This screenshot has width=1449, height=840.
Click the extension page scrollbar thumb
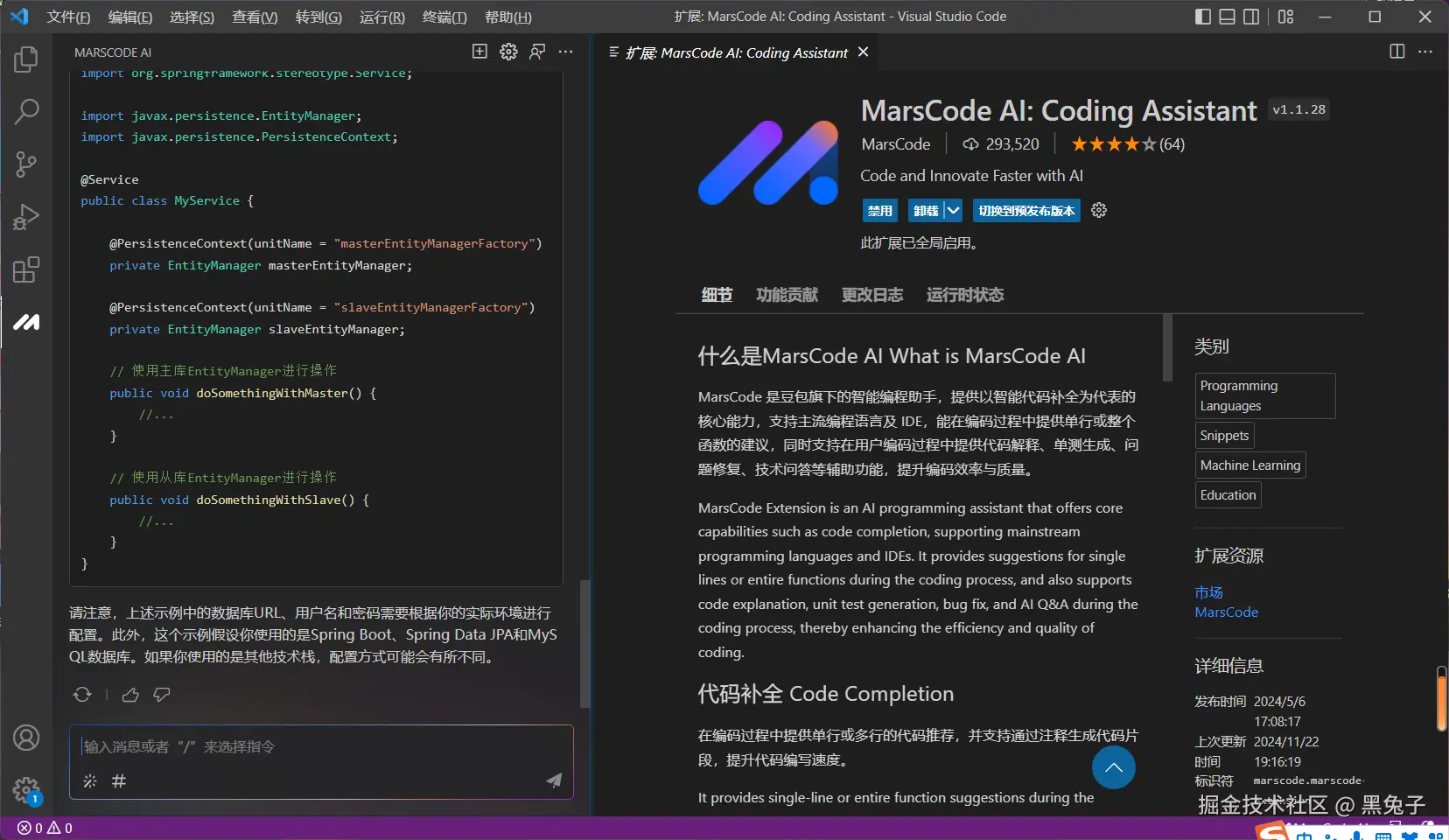coord(1167,348)
